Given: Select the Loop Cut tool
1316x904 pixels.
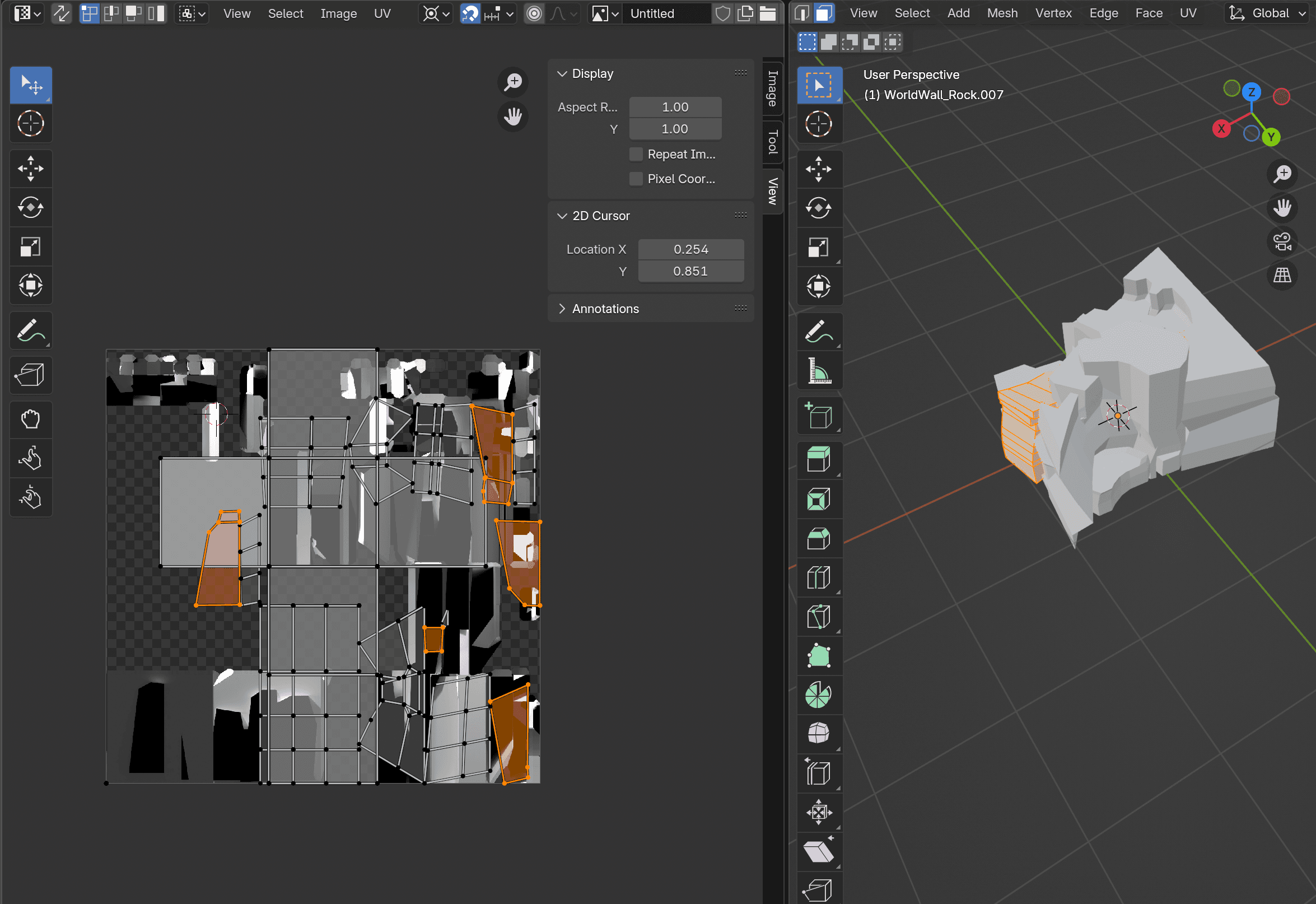Looking at the screenshot, I should coord(819,577).
